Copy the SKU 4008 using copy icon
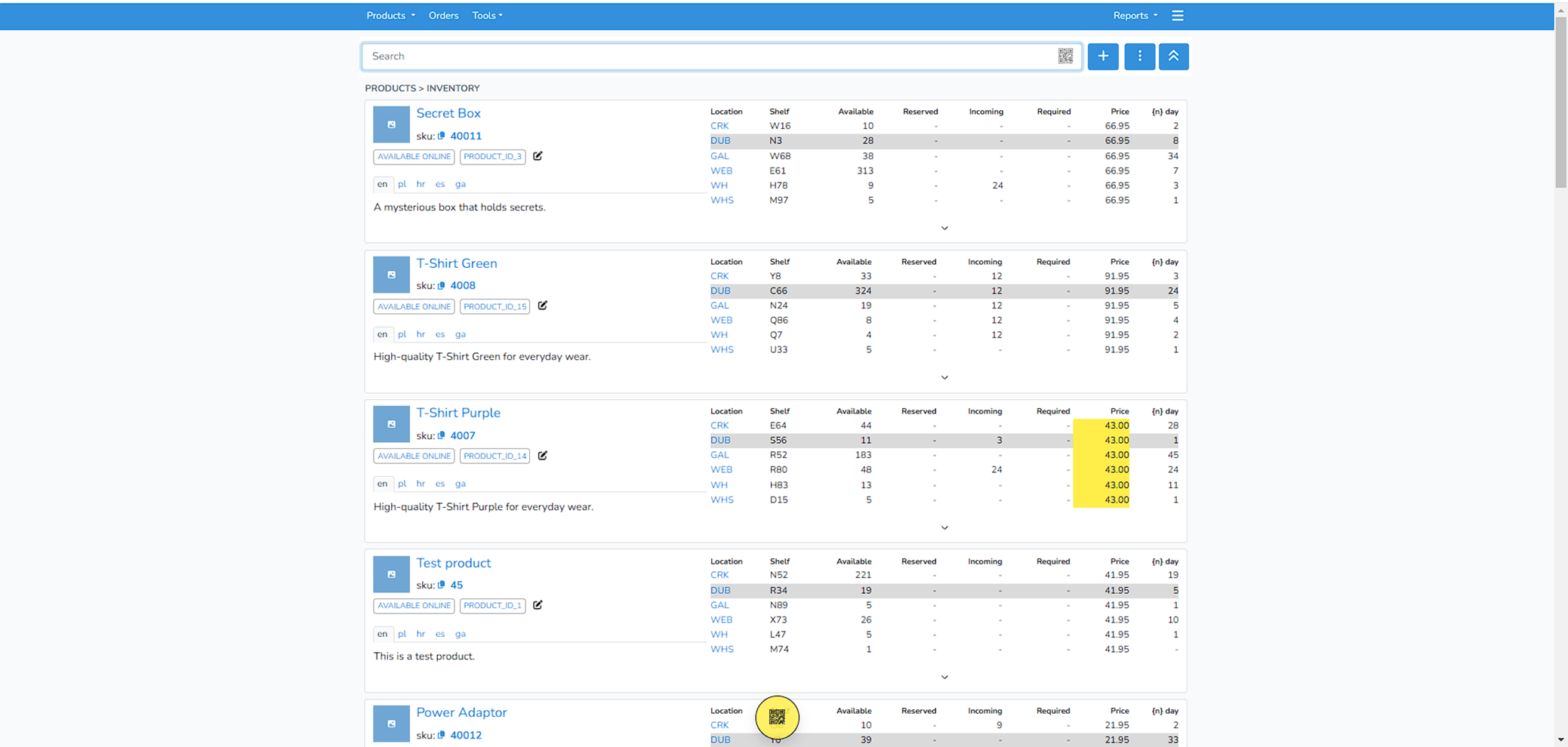 click(442, 286)
